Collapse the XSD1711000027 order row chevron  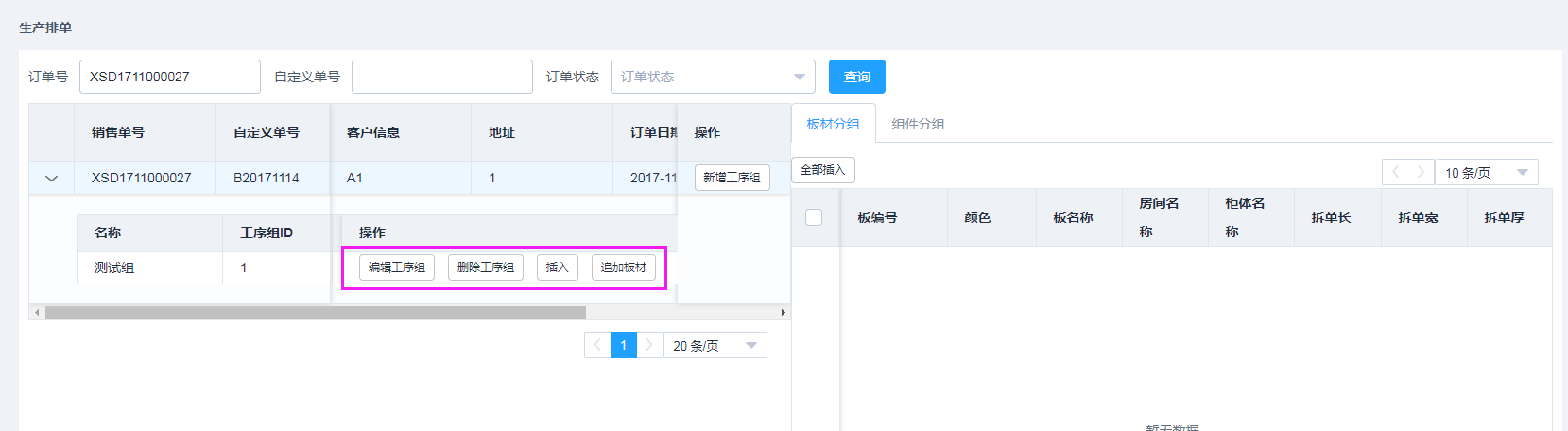52,178
